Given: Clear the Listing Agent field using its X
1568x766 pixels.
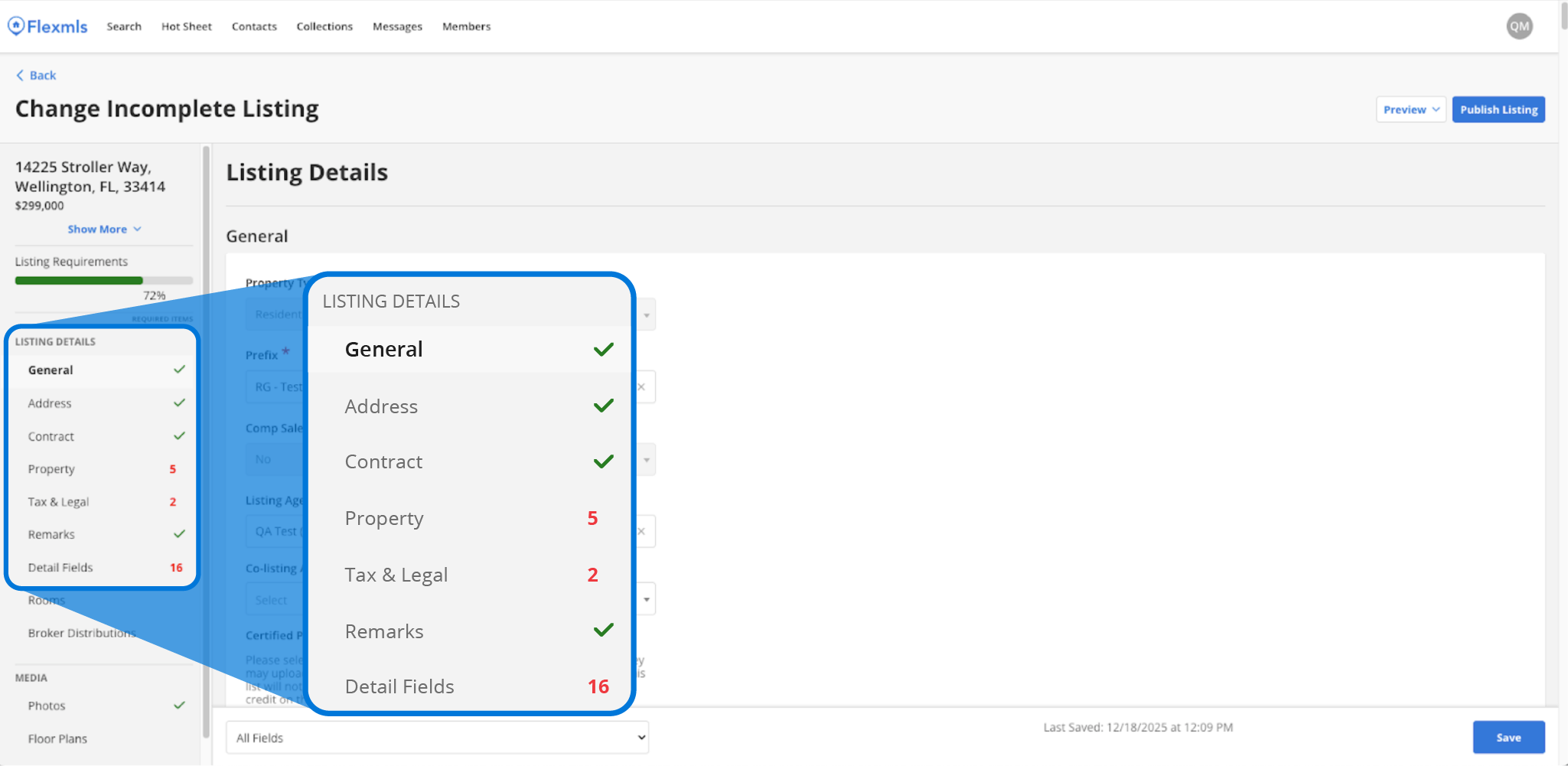Looking at the screenshot, I should click(641, 531).
